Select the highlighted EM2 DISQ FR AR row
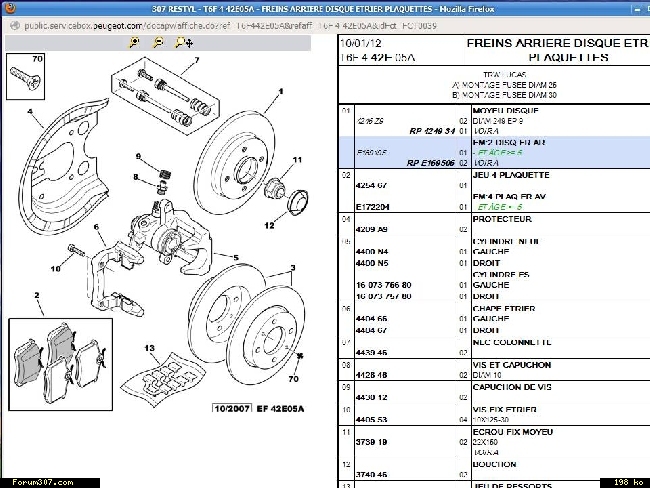 pyautogui.click(x=494, y=153)
